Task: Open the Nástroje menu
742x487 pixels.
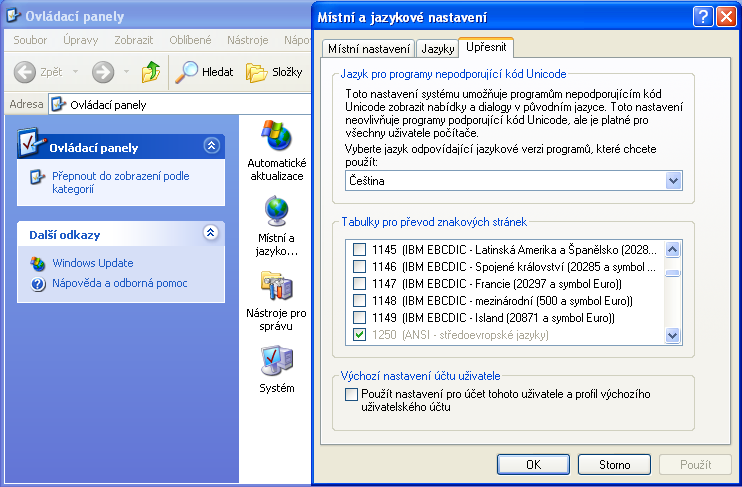Action: 247,40
